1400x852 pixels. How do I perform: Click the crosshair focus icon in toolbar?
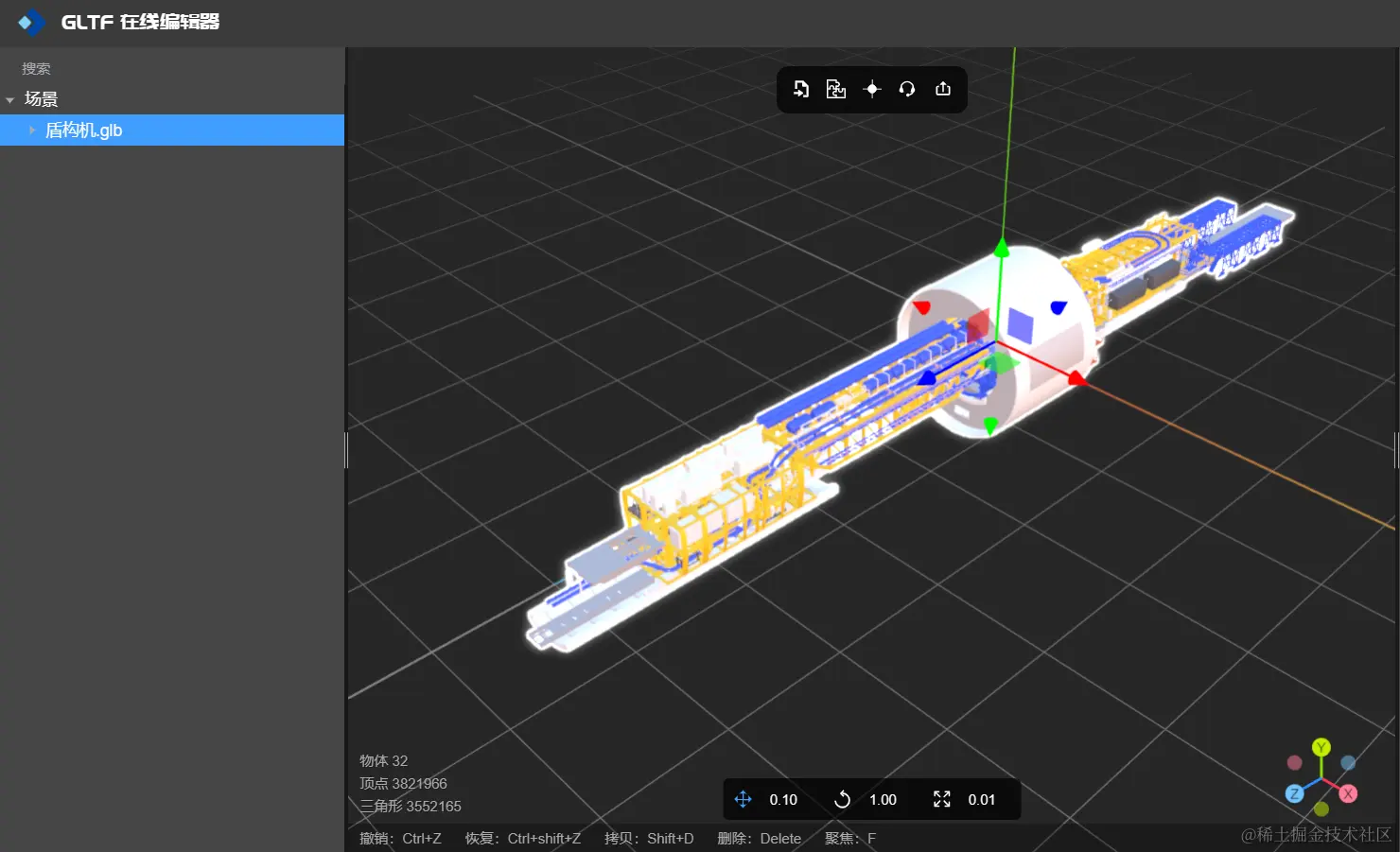[872, 89]
